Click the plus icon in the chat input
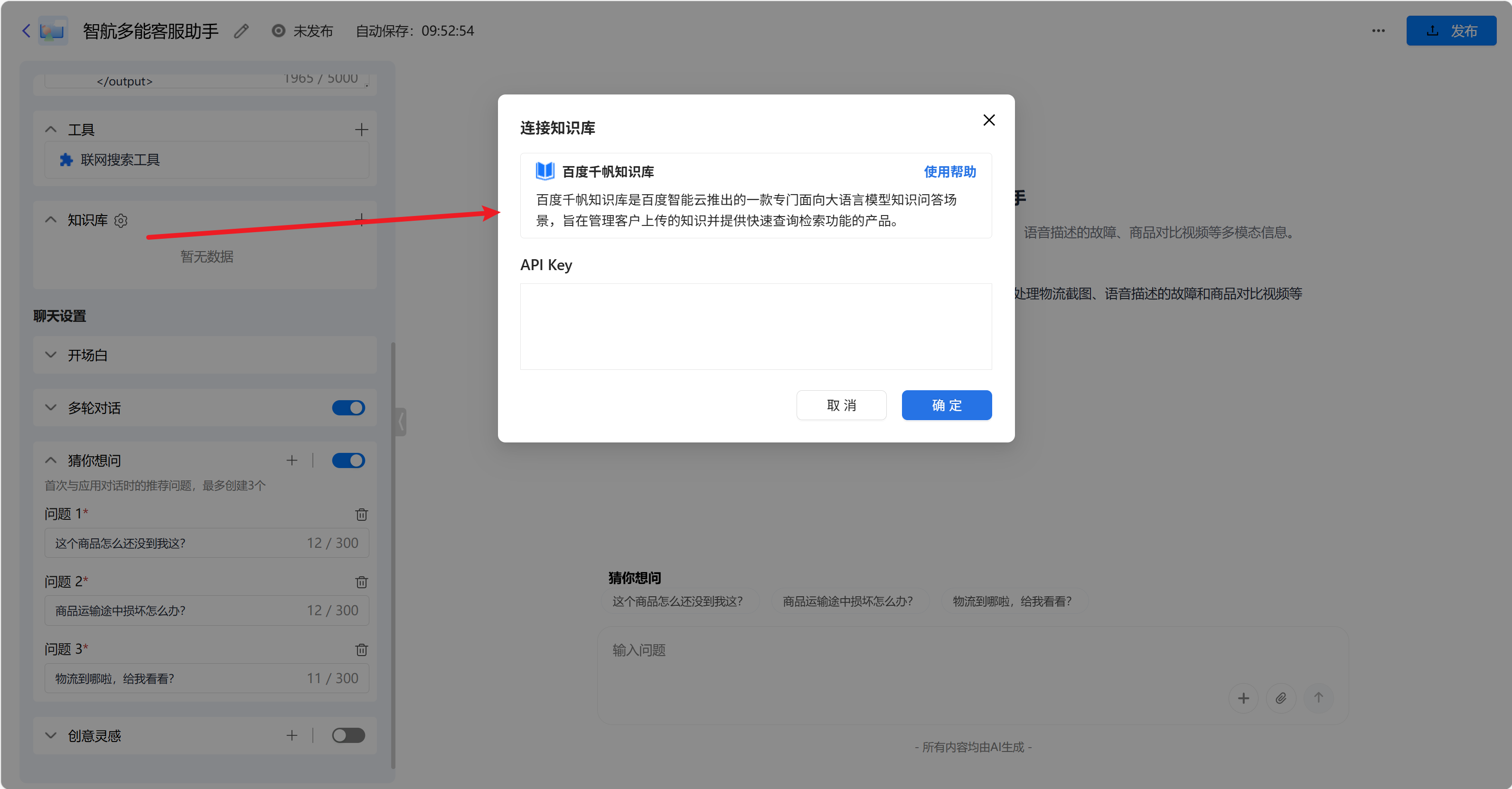The image size is (1512, 789). tap(1244, 698)
